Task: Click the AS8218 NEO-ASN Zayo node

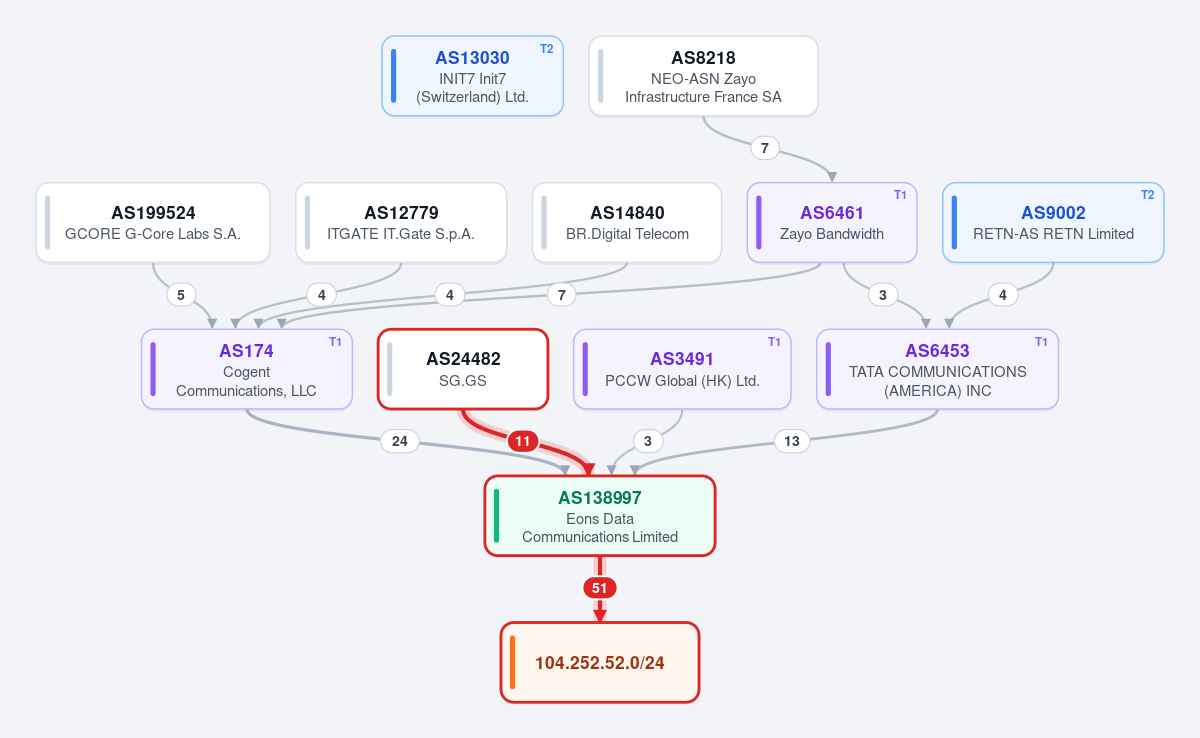Action: pyautogui.click(x=703, y=76)
